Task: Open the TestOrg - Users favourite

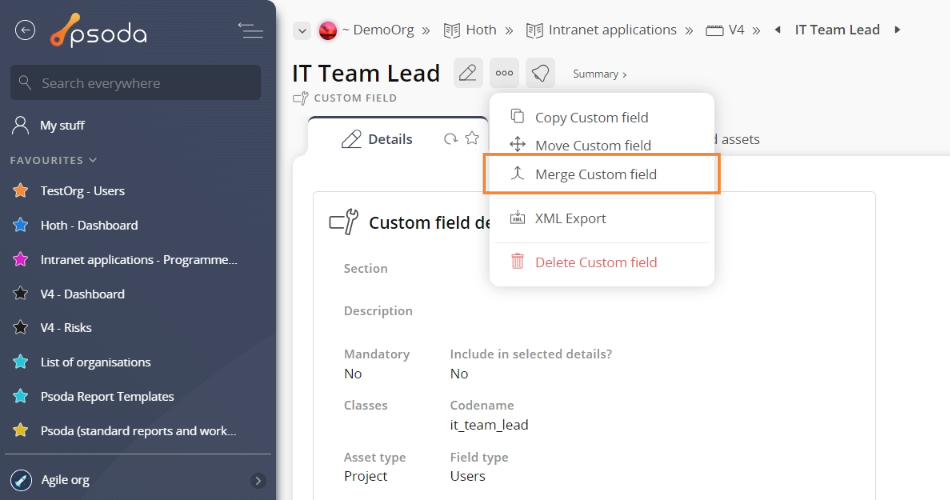Action: tap(82, 191)
